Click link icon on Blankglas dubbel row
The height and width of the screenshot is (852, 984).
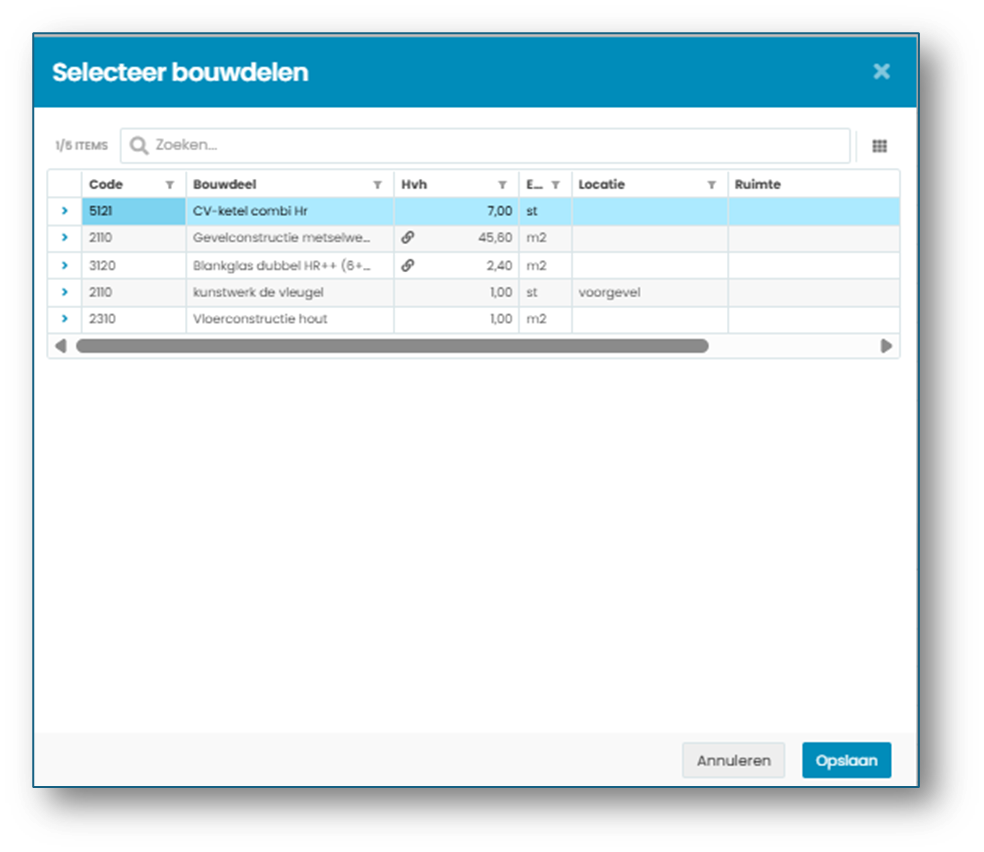[x=408, y=265]
